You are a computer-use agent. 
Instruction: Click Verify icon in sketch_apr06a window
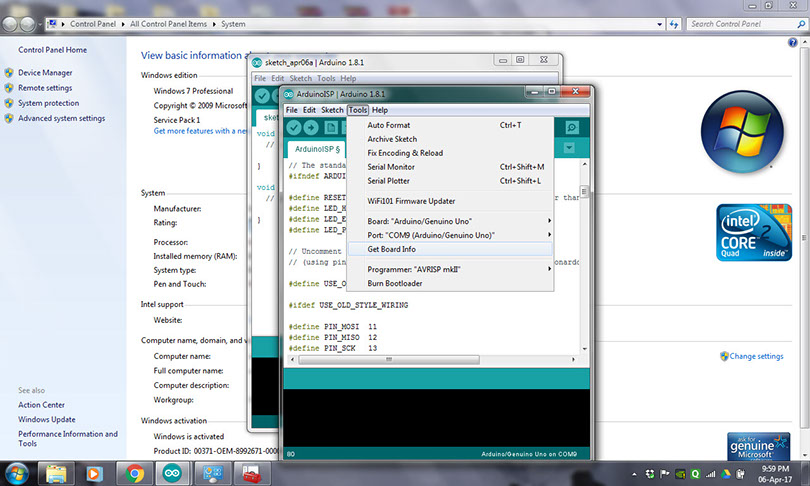pos(262,96)
